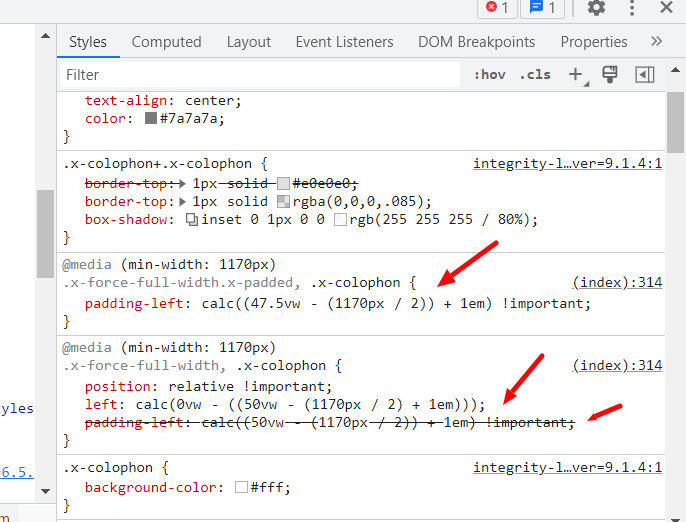Open integrity-l…ver=9.1.4:1 link of .x-colophon+.x-colophon
The width and height of the screenshot is (686, 522).
point(567,163)
